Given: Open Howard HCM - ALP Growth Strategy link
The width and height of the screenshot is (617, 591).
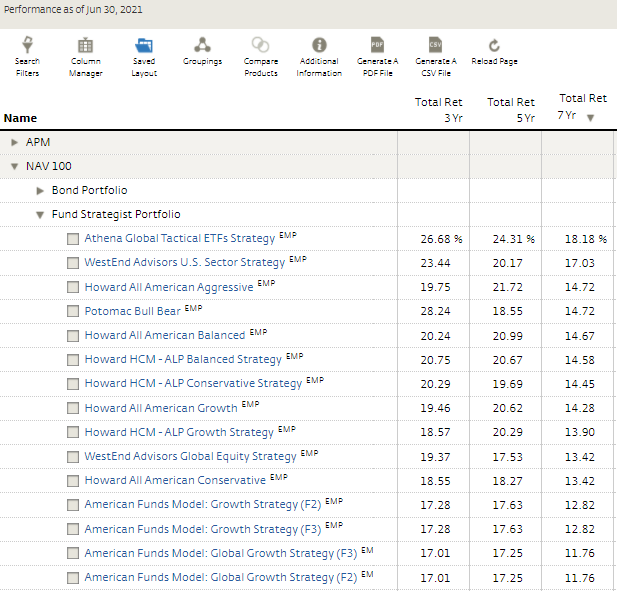Looking at the screenshot, I should tap(179, 432).
